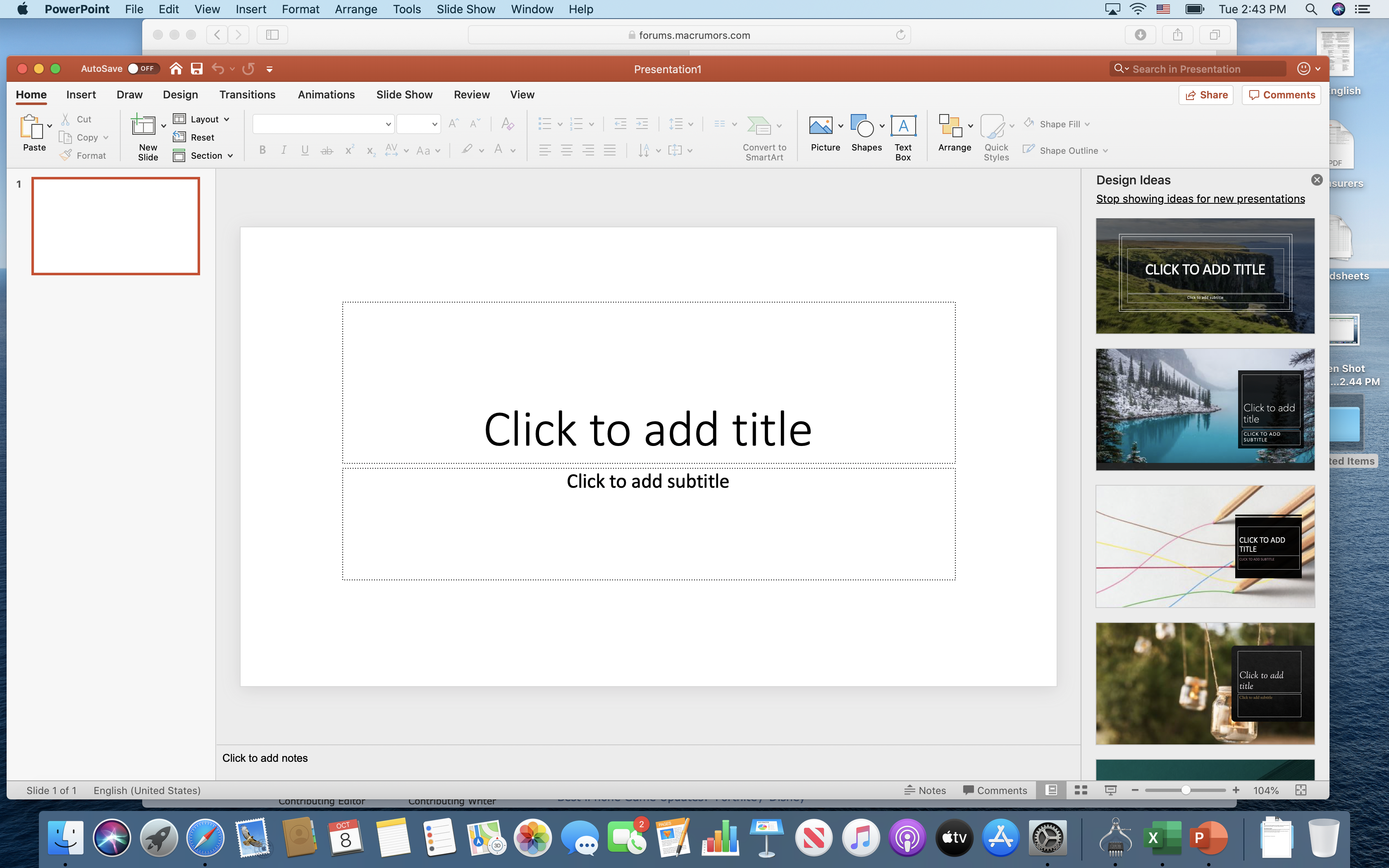This screenshot has height=868, width=1389.
Task: Fit slide to current window
Action: (1301, 790)
